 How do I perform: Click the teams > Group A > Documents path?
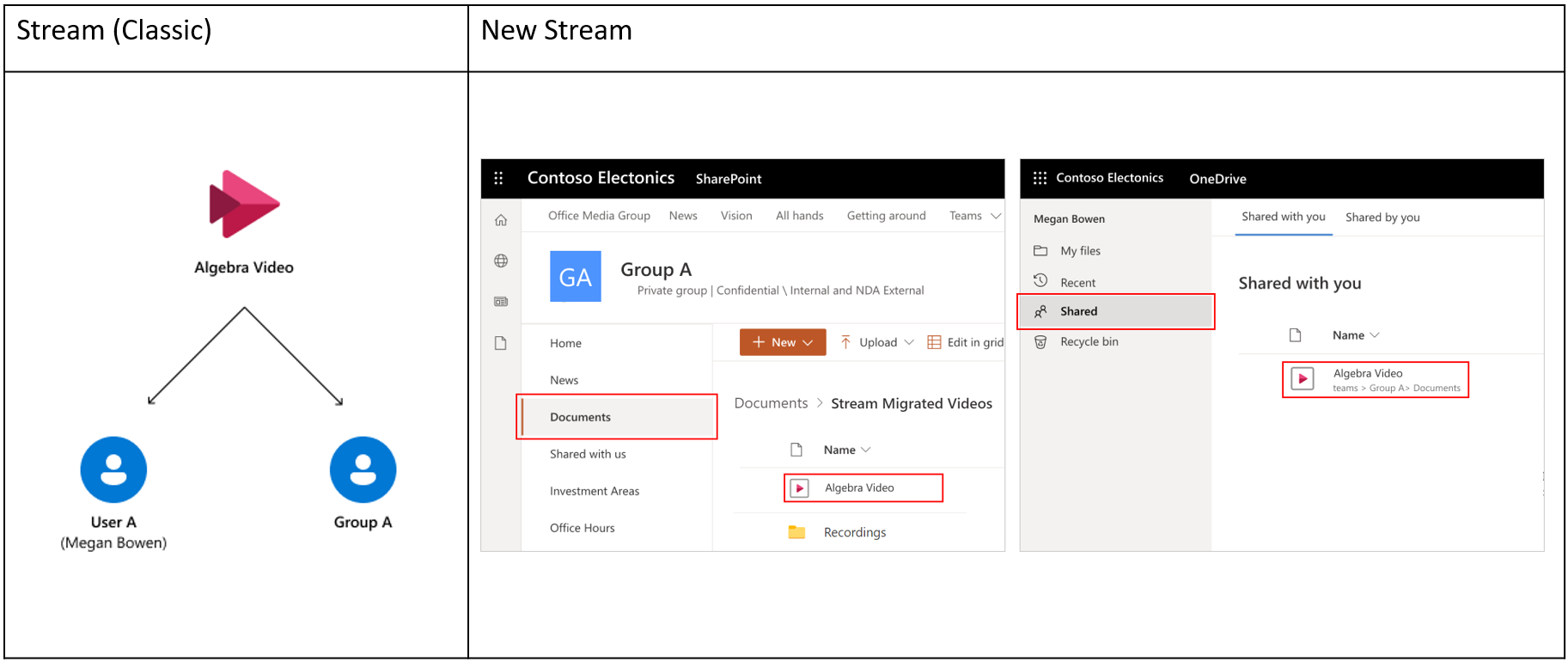click(1396, 388)
